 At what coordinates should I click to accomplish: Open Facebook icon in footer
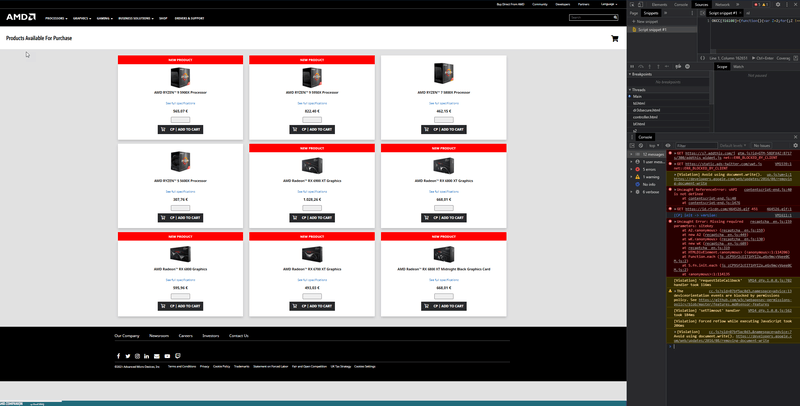tap(118, 356)
